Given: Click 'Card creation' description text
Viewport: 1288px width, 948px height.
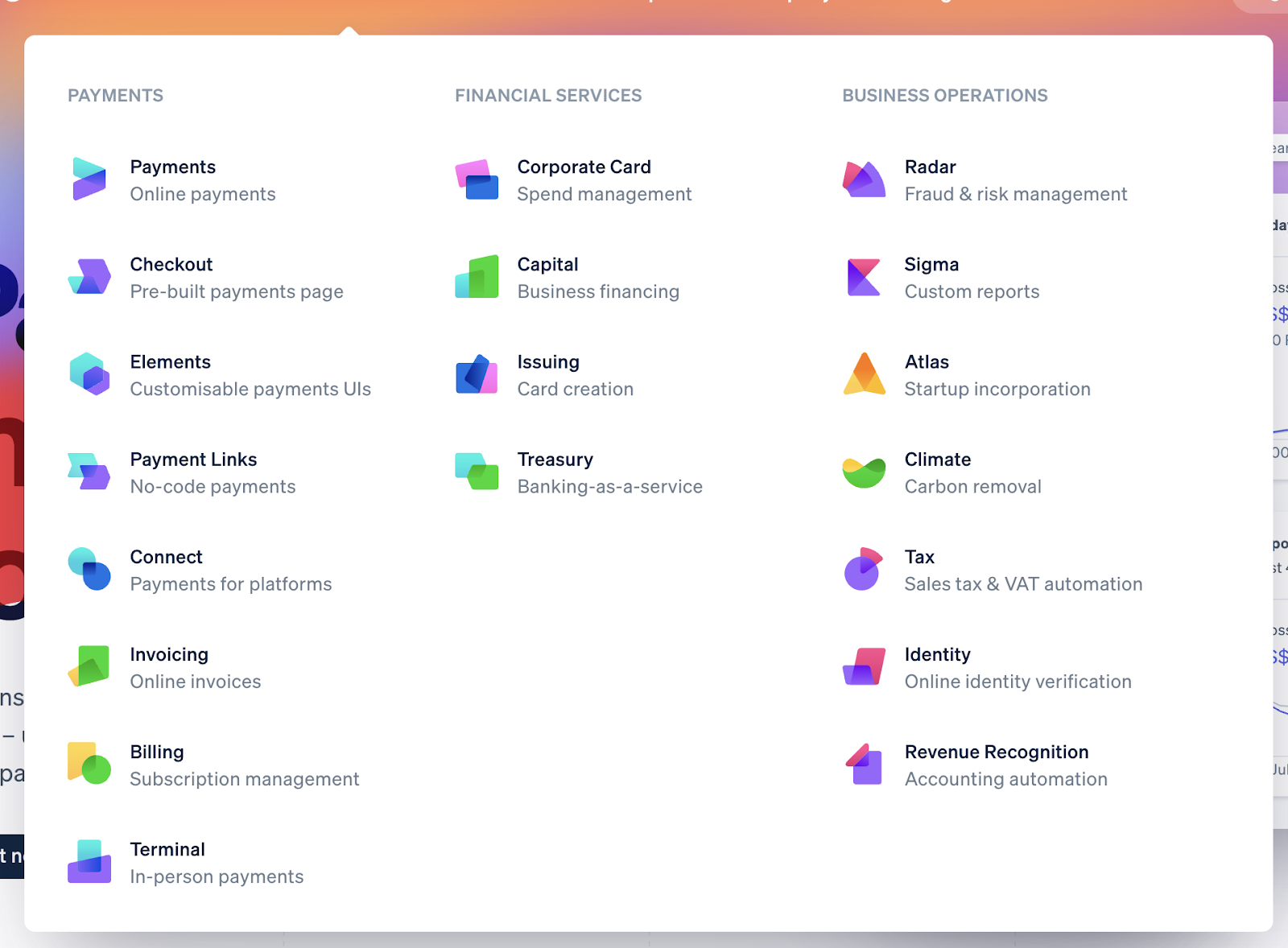Looking at the screenshot, I should pyautogui.click(x=576, y=389).
